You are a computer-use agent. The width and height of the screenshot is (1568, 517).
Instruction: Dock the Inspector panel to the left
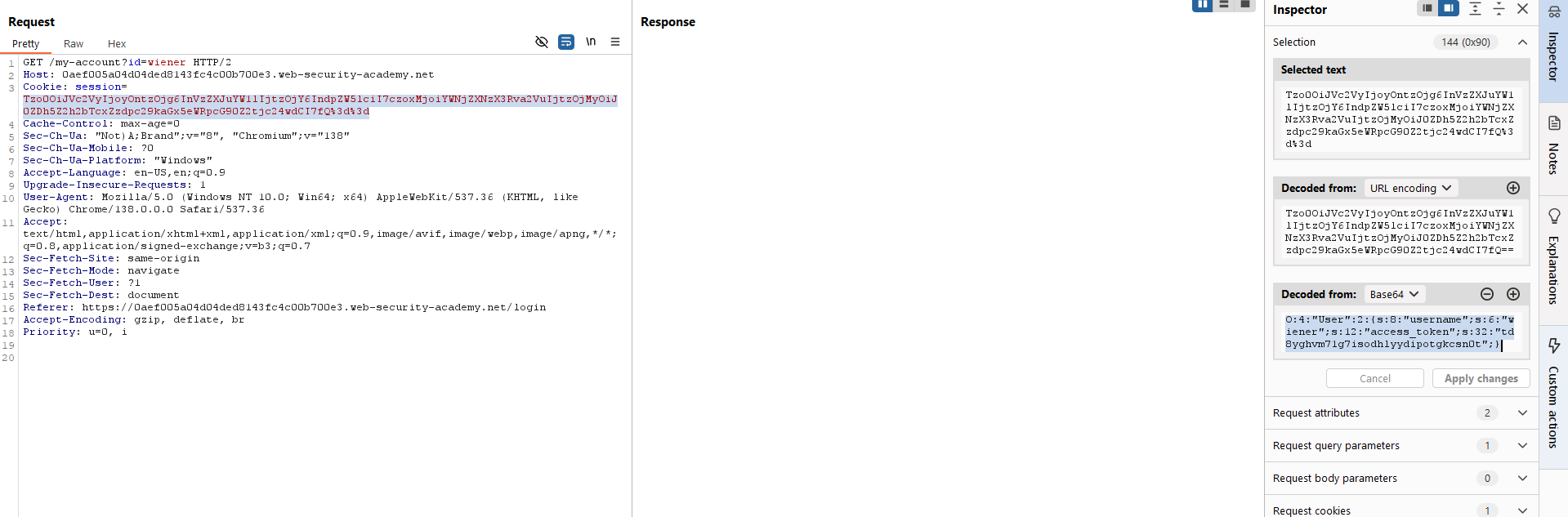click(1427, 9)
